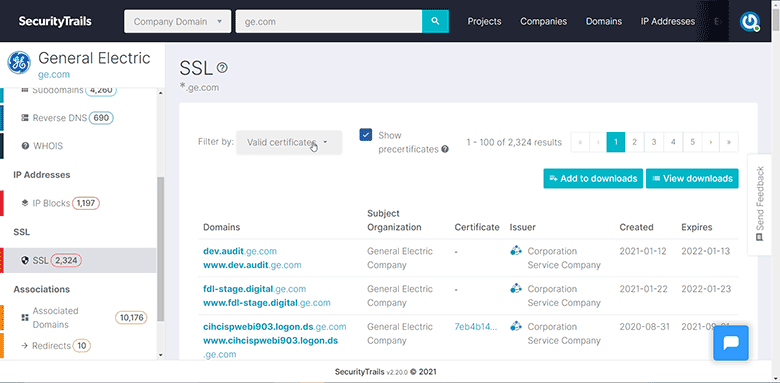
Task: Open the www.fdl-stage.digital.ge.com link
Action: (x=267, y=303)
